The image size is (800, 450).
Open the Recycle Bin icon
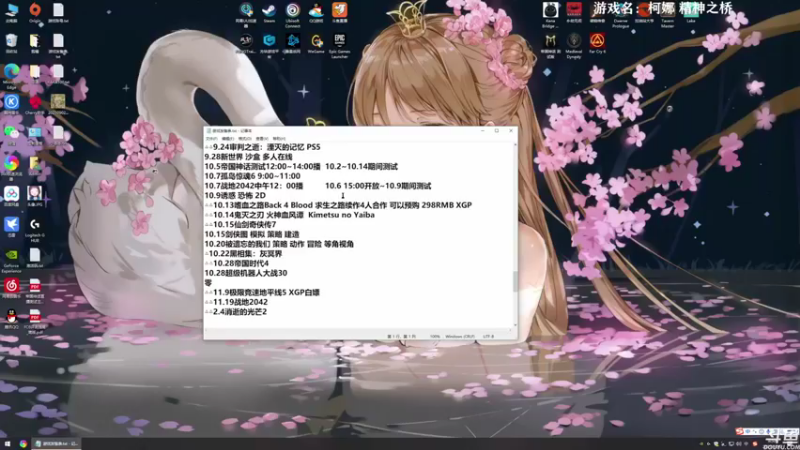point(11,43)
